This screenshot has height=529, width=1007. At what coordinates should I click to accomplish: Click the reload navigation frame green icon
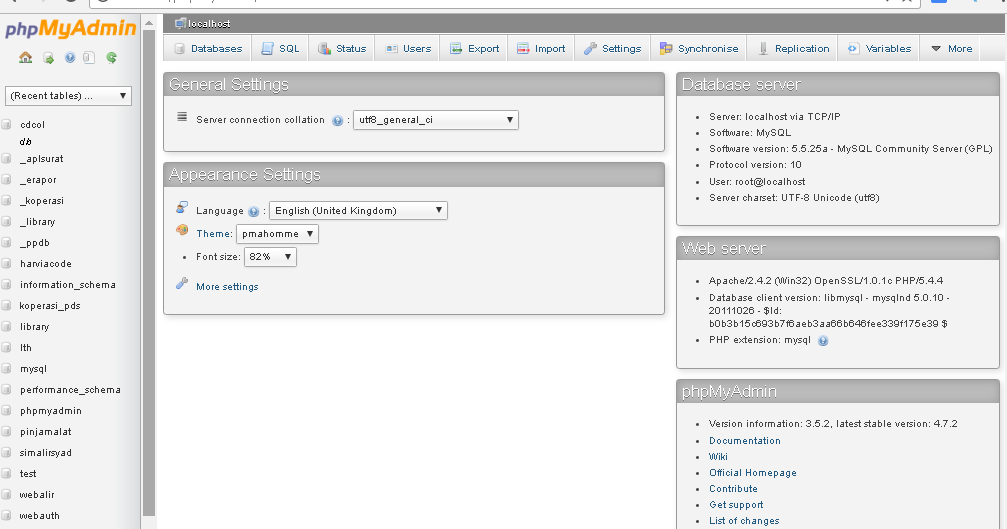pyautogui.click(x=111, y=58)
